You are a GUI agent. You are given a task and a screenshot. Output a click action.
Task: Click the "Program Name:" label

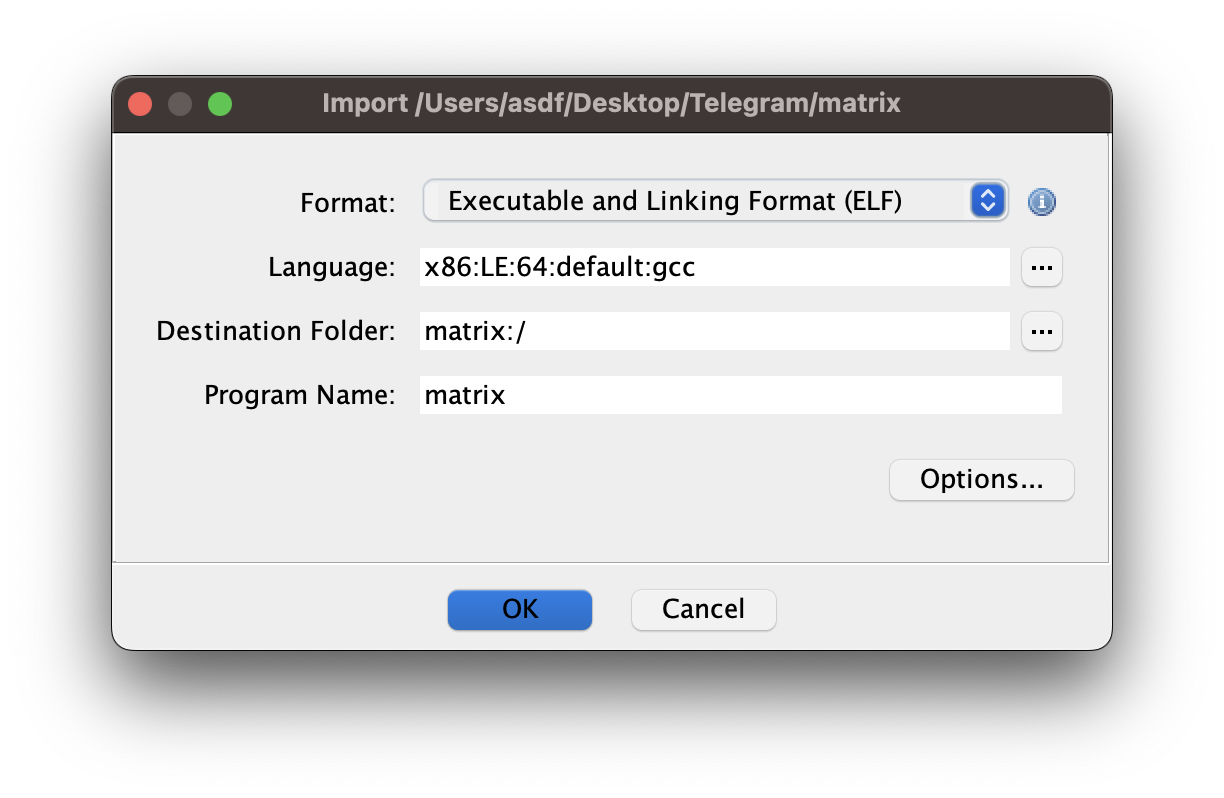click(x=300, y=395)
